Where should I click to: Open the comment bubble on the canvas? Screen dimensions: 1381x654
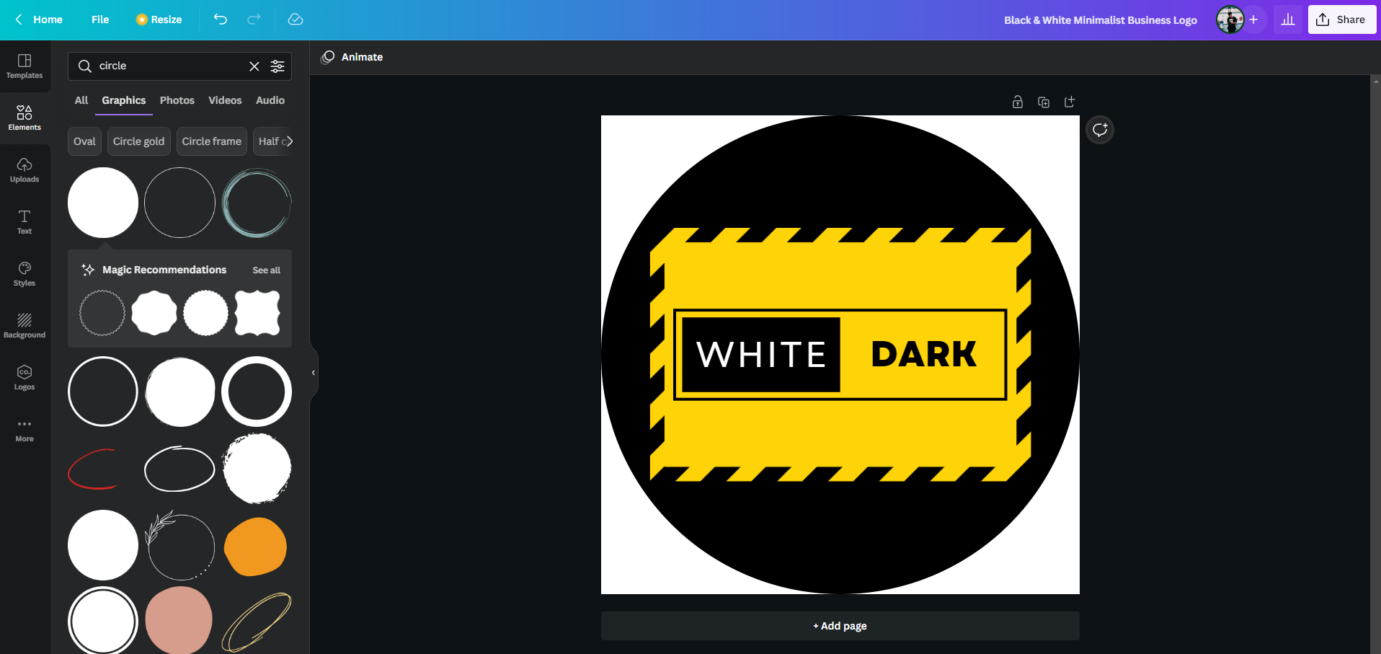[x=1099, y=129]
